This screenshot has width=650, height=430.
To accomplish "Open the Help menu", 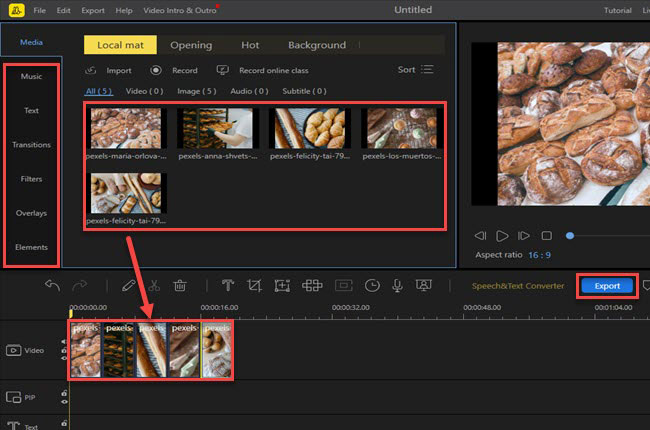I will pos(124,10).
